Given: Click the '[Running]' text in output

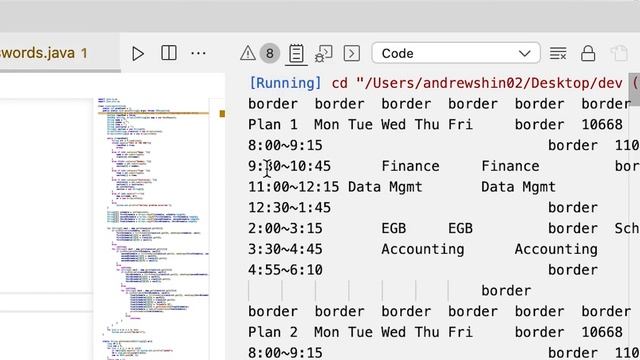Looking at the screenshot, I should point(285,83).
